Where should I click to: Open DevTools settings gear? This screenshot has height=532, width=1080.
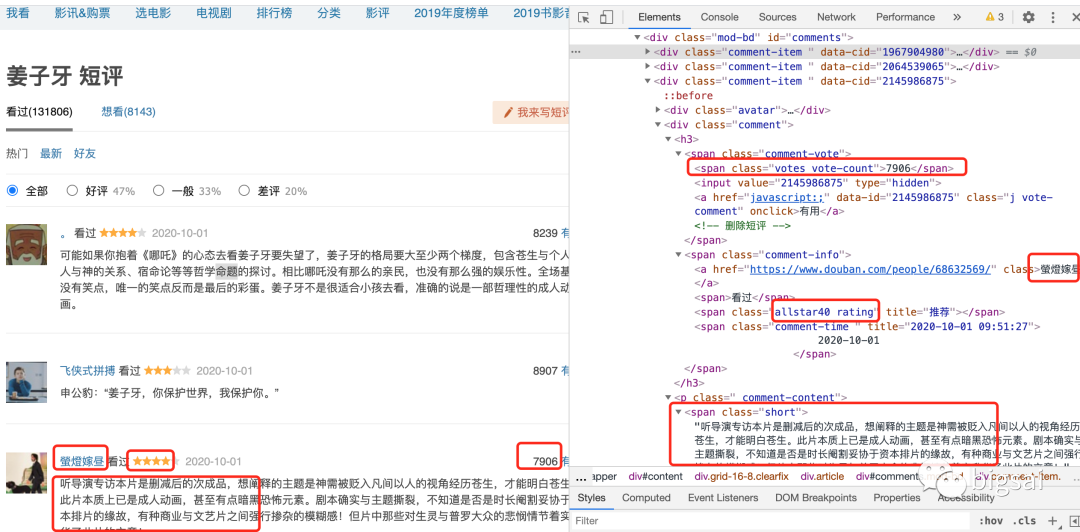tap(1028, 17)
